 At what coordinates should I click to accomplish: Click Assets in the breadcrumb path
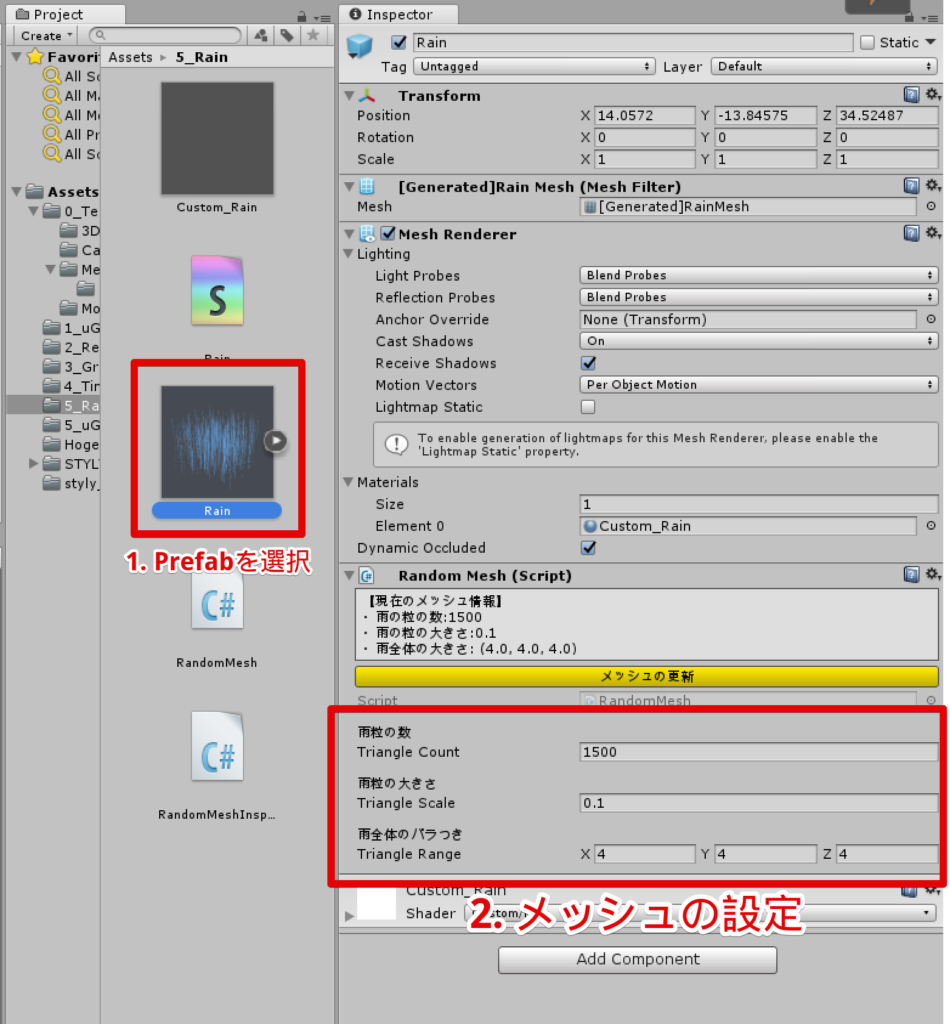click(x=130, y=57)
